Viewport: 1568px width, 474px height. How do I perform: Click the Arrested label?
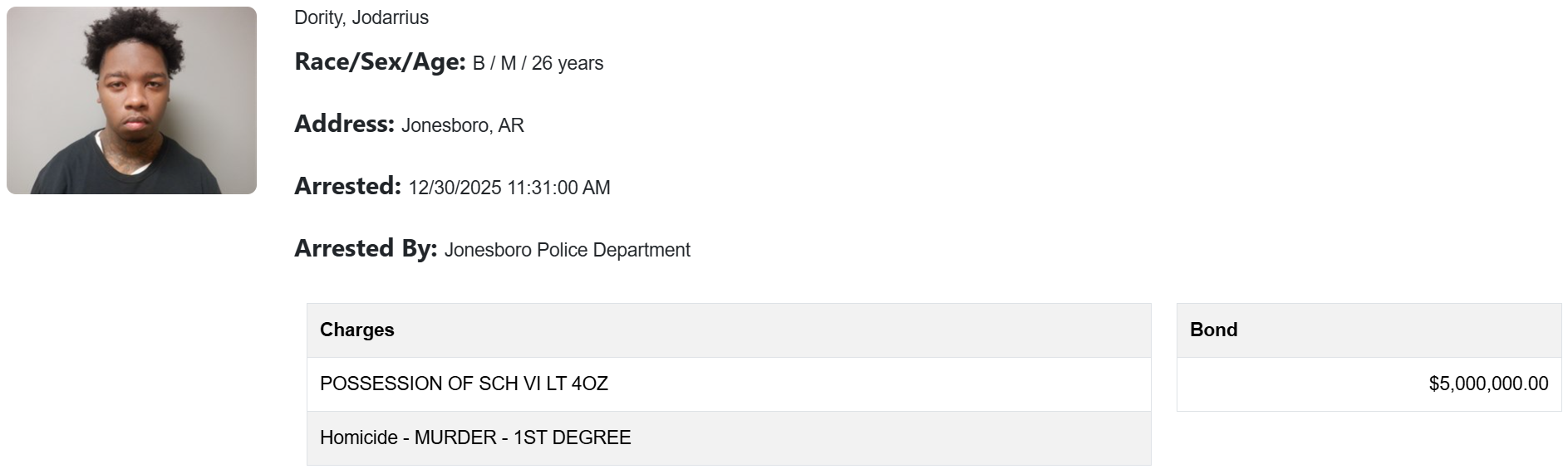click(347, 187)
